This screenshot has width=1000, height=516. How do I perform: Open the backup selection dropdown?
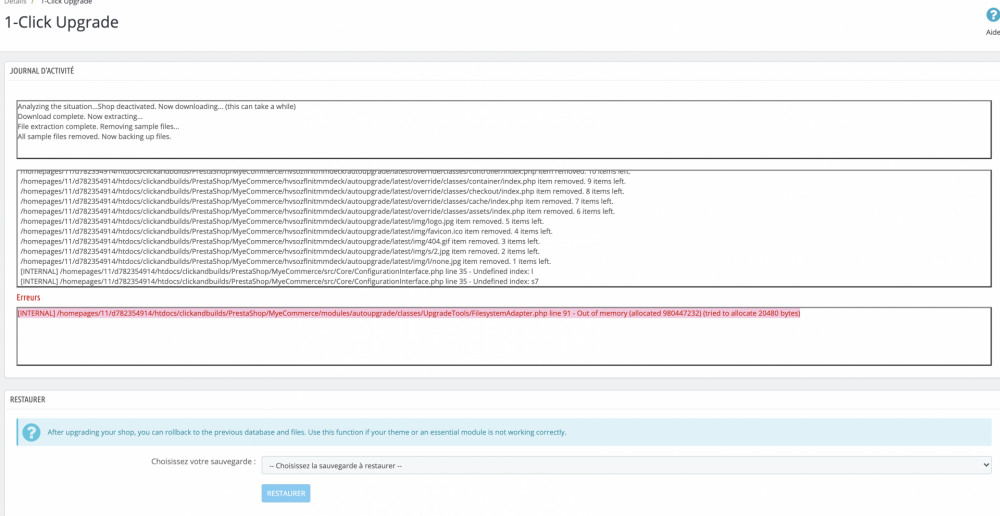[x=626, y=466]
